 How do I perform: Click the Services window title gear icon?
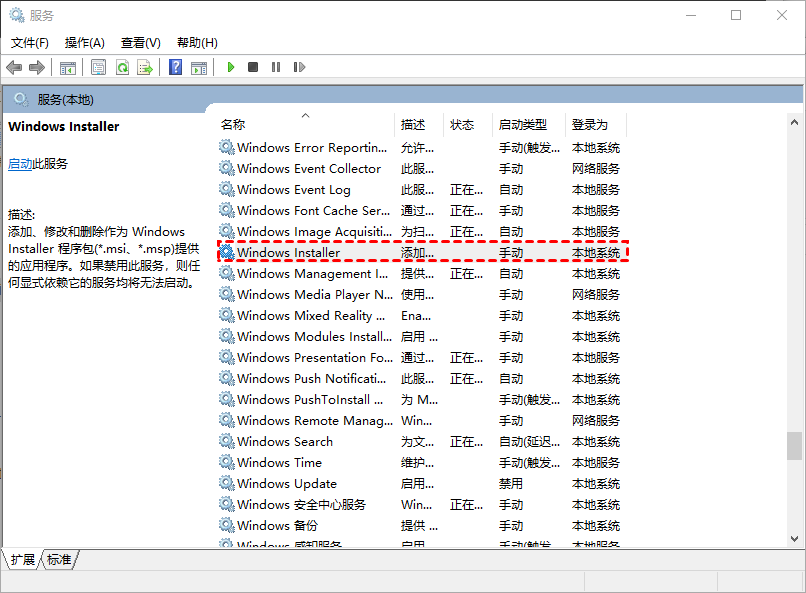[16, 15]
